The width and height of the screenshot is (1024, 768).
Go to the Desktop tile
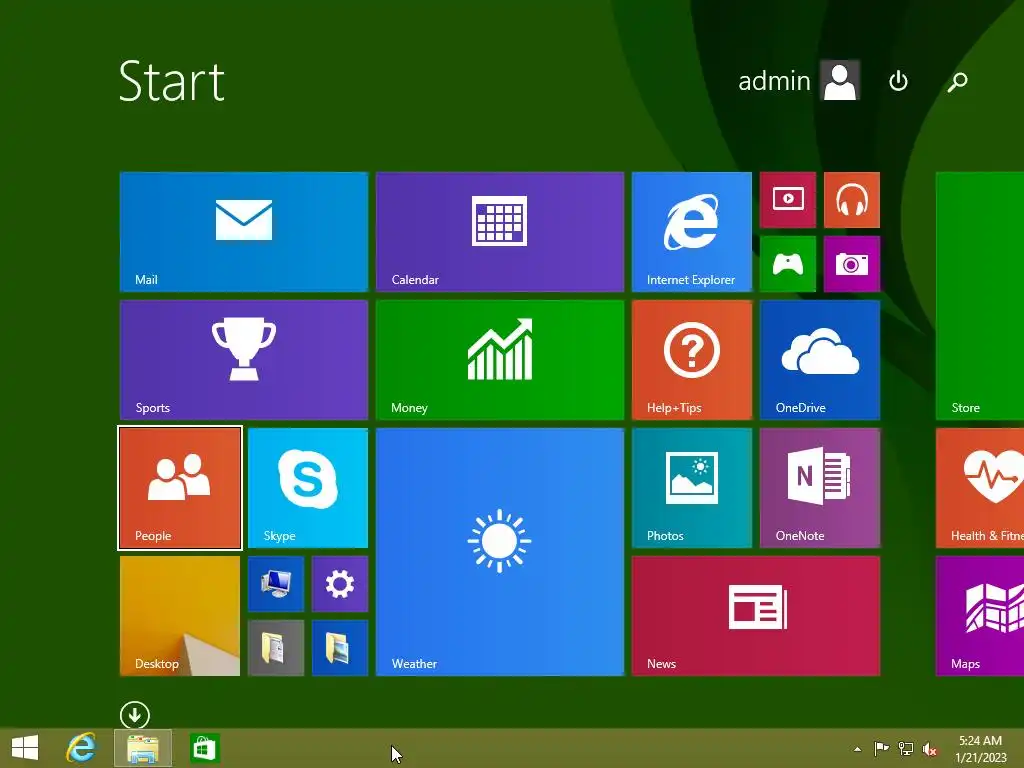[x=180, y=616]
